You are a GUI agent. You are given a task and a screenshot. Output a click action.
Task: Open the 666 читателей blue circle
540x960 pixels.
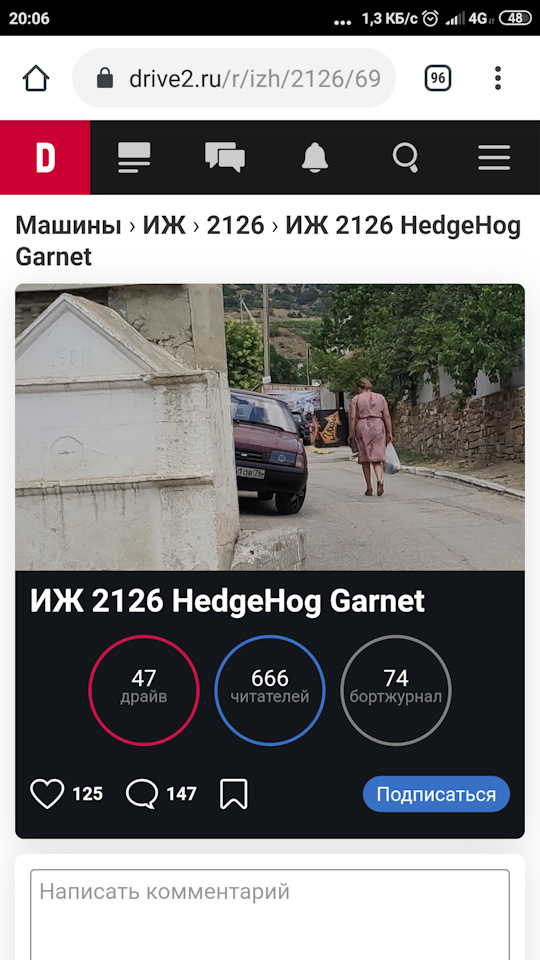[x=269, y=690]
